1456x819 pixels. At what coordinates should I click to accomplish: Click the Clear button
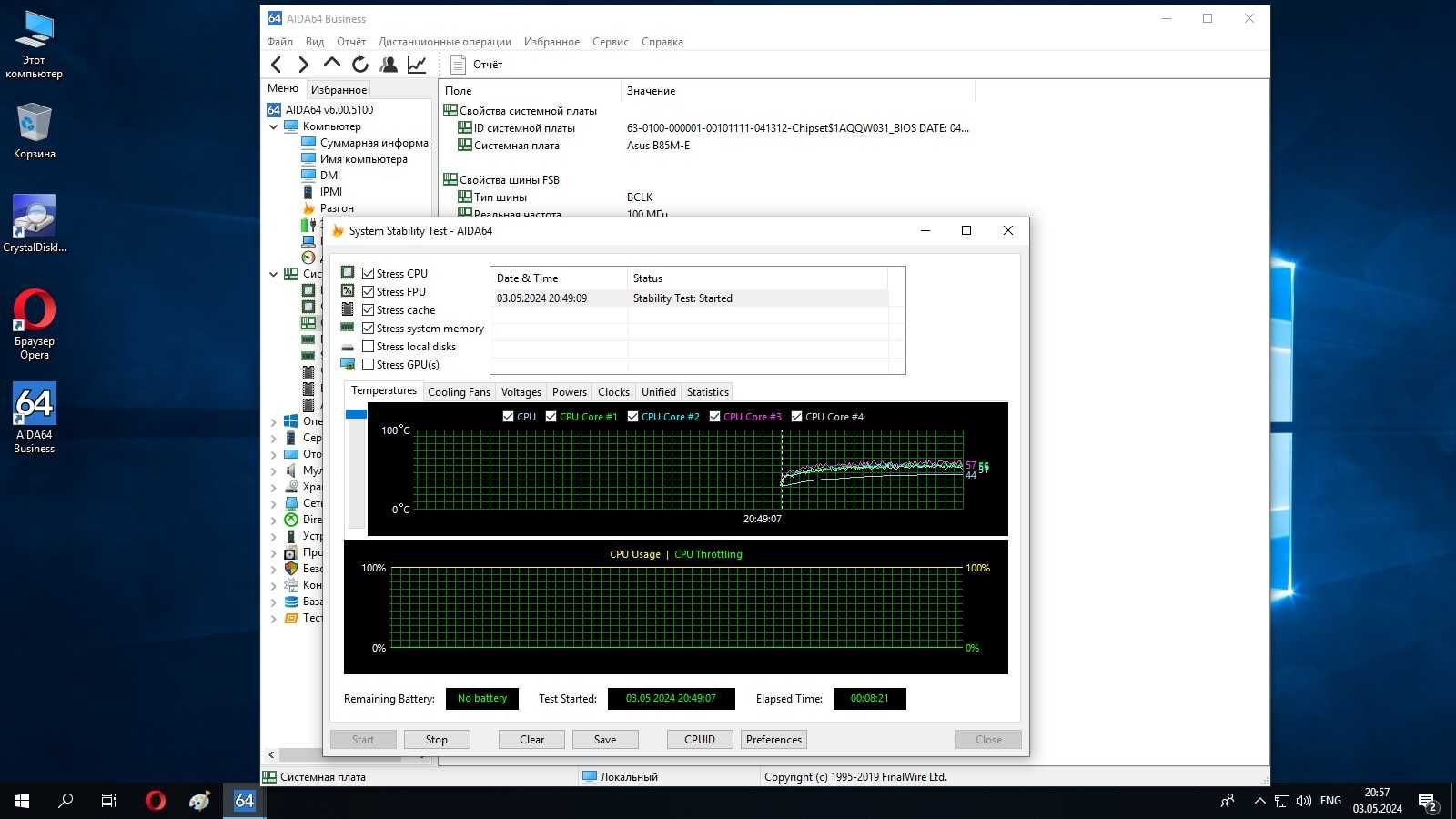pyautogui.click(x=531, y=740)
